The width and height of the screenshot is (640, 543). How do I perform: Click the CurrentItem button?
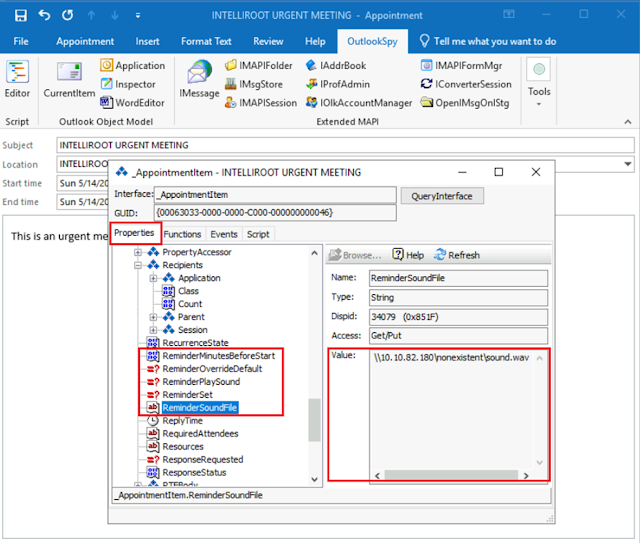coord(69,80)
